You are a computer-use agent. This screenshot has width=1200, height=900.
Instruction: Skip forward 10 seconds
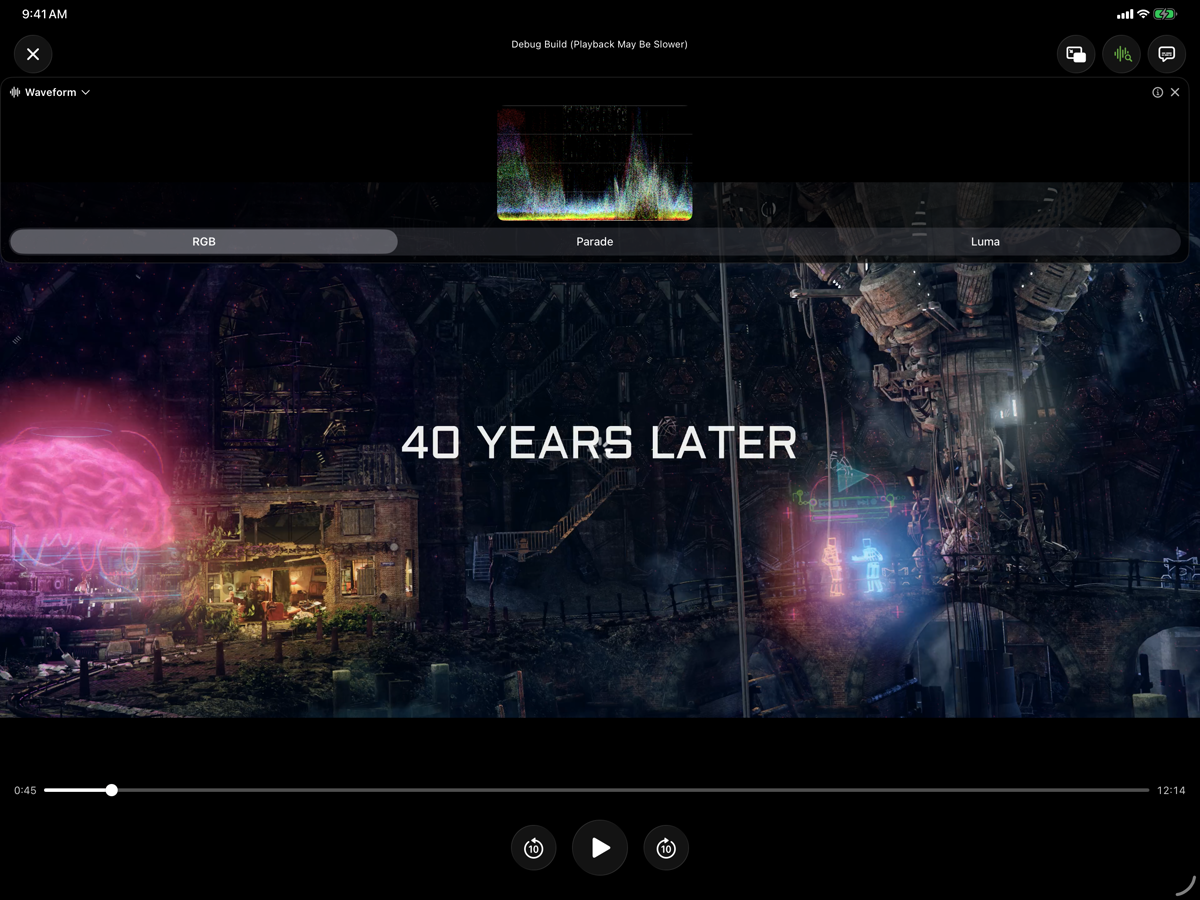click(666, 848)
